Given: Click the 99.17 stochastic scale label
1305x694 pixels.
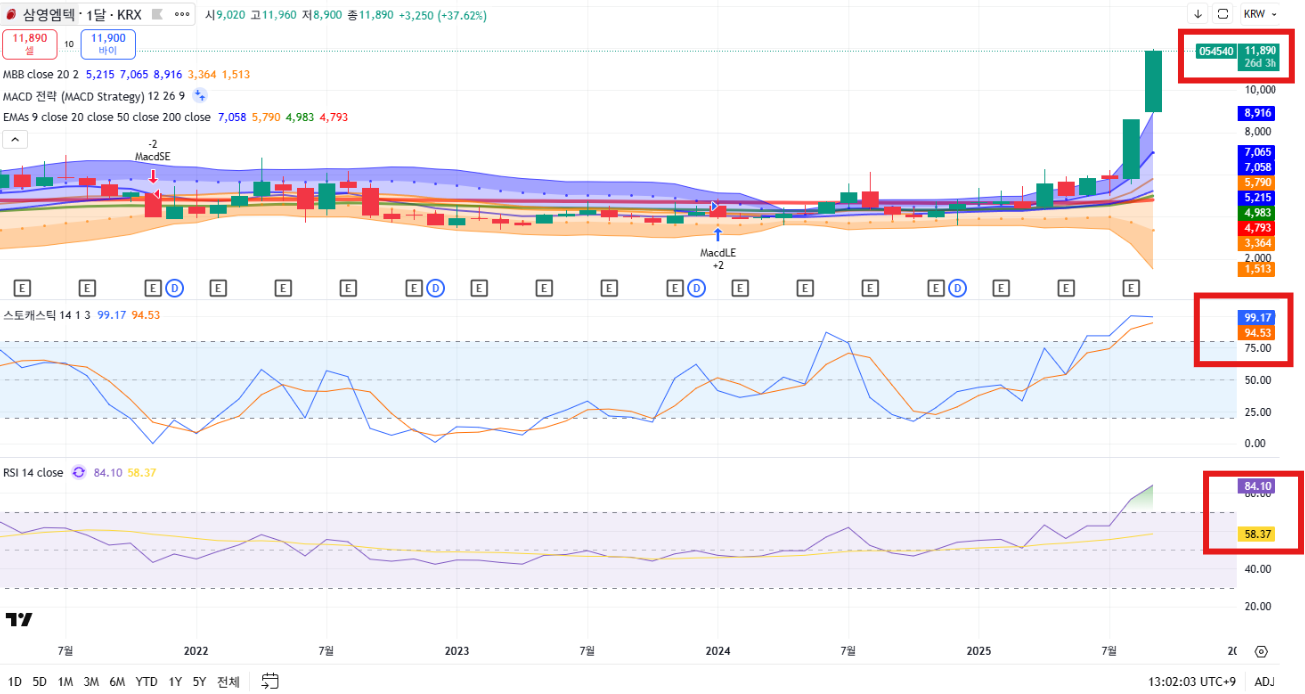Looking at the screenshot, I should coord(1258,318).
